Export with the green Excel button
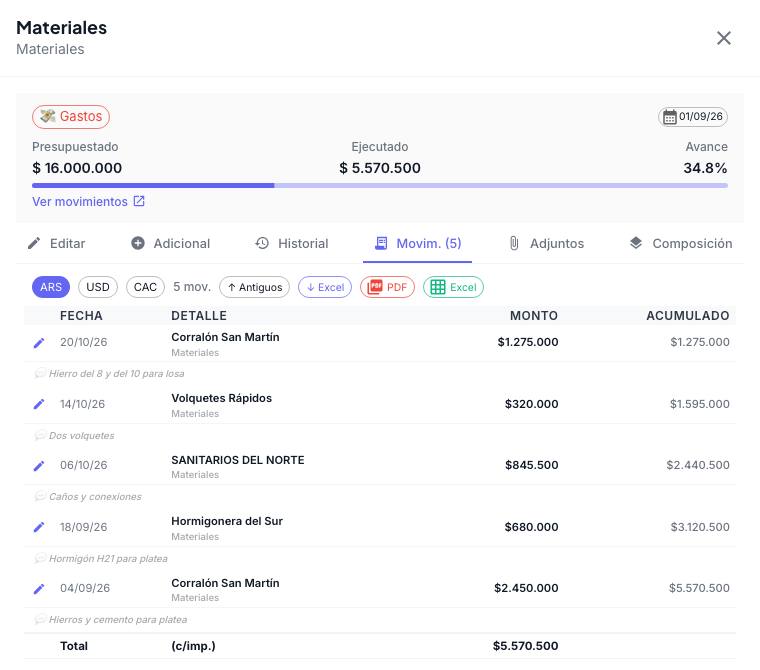 [x=453, y=287]
